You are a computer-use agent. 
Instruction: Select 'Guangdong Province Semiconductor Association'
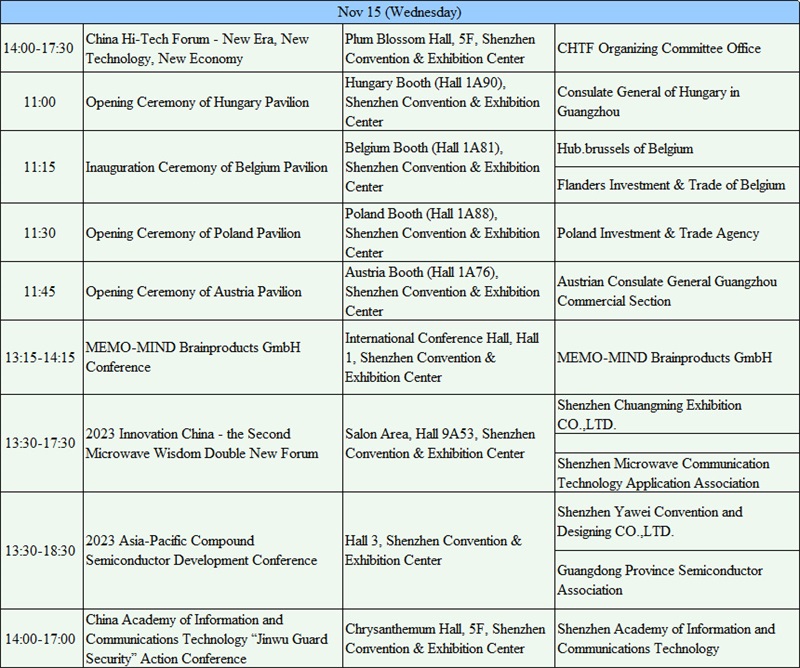point(677,580)
